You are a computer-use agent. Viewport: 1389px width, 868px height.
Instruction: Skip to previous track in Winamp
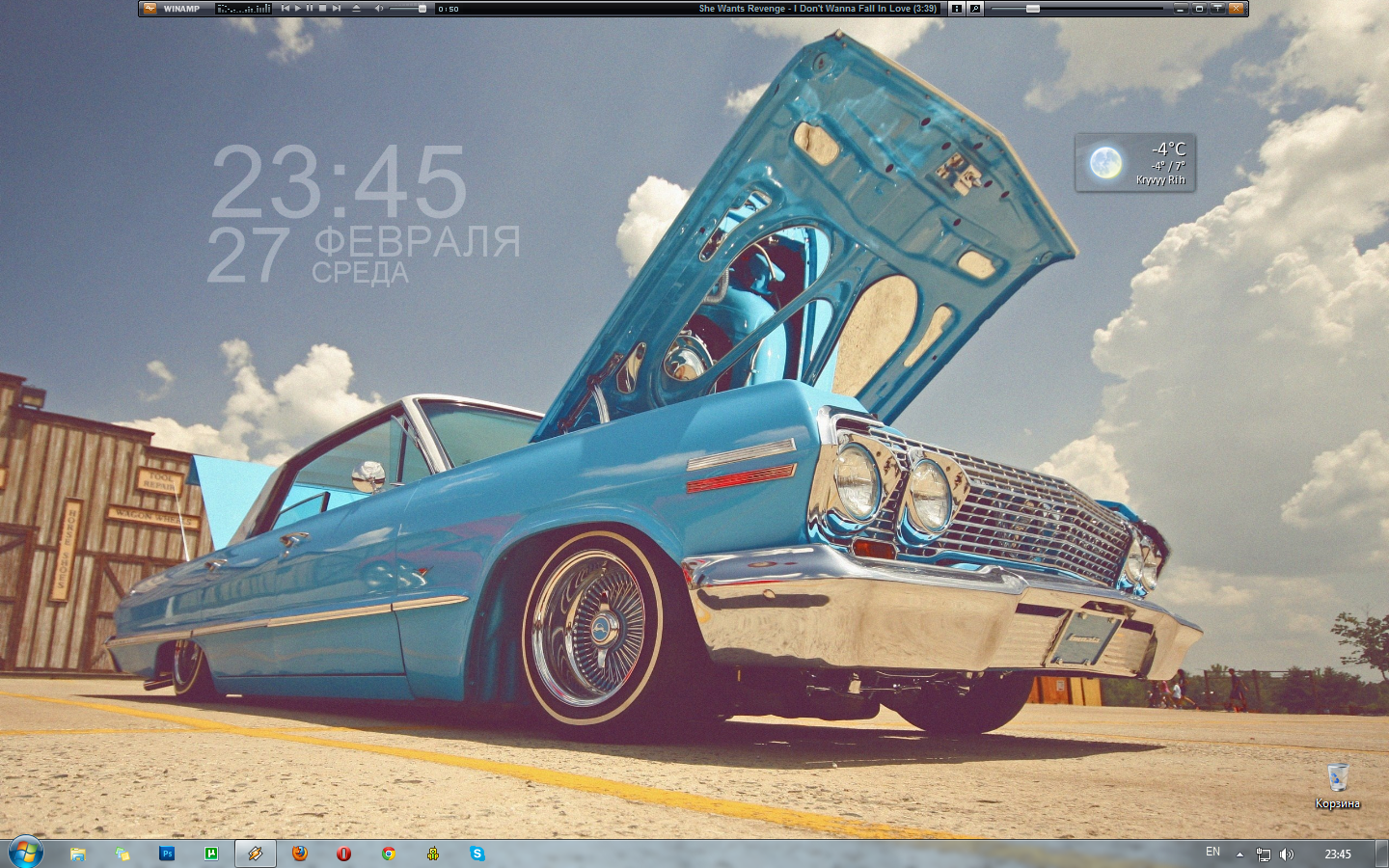285,9
